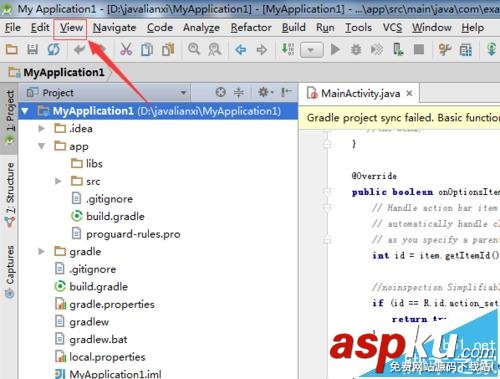Click the Save All toolbar icon
This screenshot has width=500, height=379.
coord(32,50)
